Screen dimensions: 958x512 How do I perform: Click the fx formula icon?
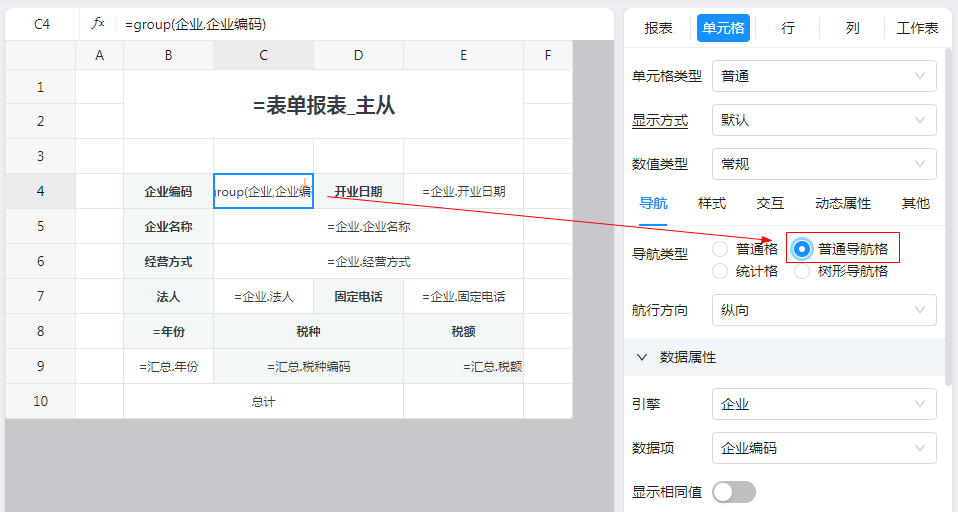(97, 23)
